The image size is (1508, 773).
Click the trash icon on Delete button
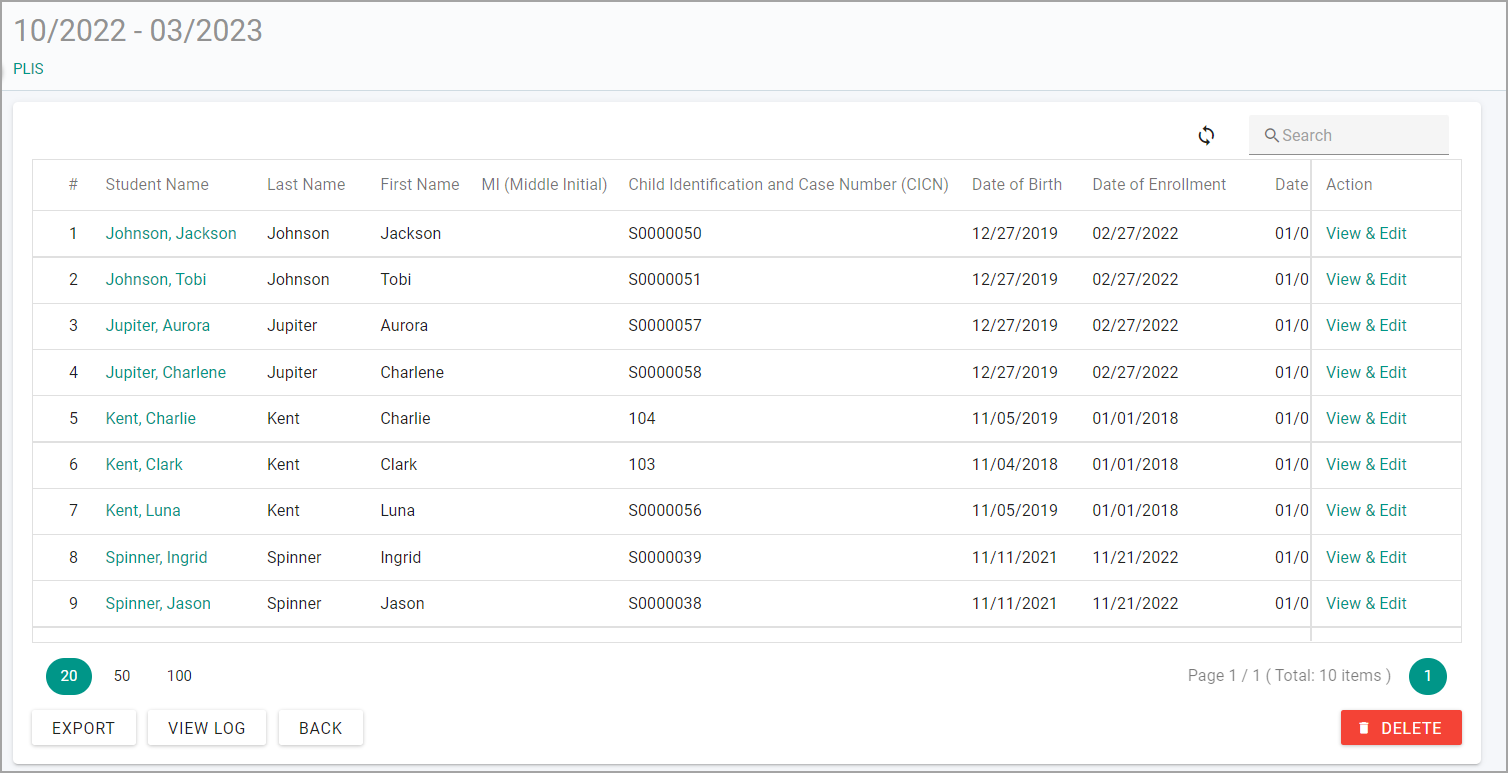1364,728
